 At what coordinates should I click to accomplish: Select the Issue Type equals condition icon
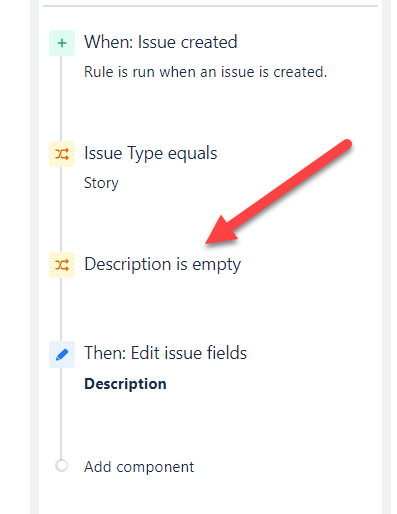62,154
